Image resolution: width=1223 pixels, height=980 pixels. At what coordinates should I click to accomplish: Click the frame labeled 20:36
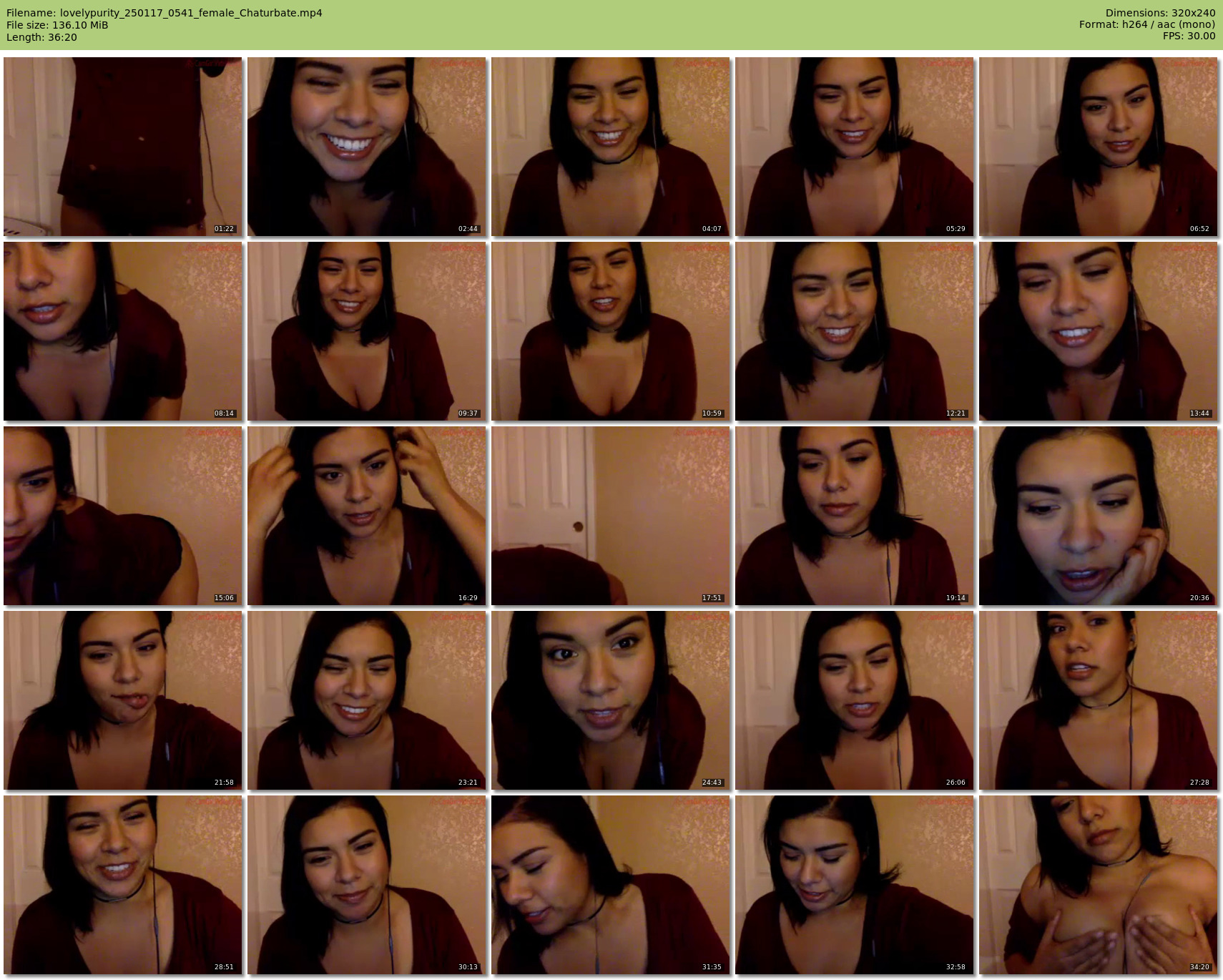(1098, 516)
